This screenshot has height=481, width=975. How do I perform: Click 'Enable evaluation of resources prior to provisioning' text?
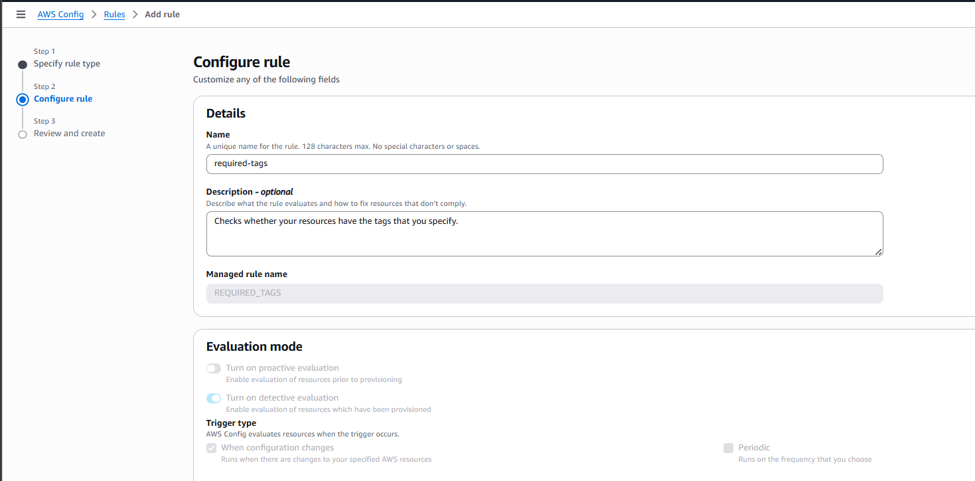tap(313, 379)
